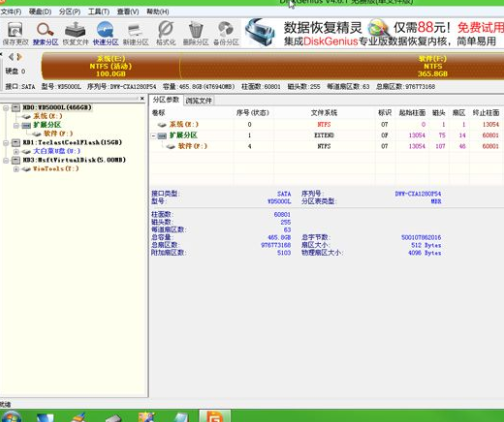The image size is (504, 422).
Task: Select 系统(E:) 100.0GB segment in disk bar
Action: pos(110,66)
